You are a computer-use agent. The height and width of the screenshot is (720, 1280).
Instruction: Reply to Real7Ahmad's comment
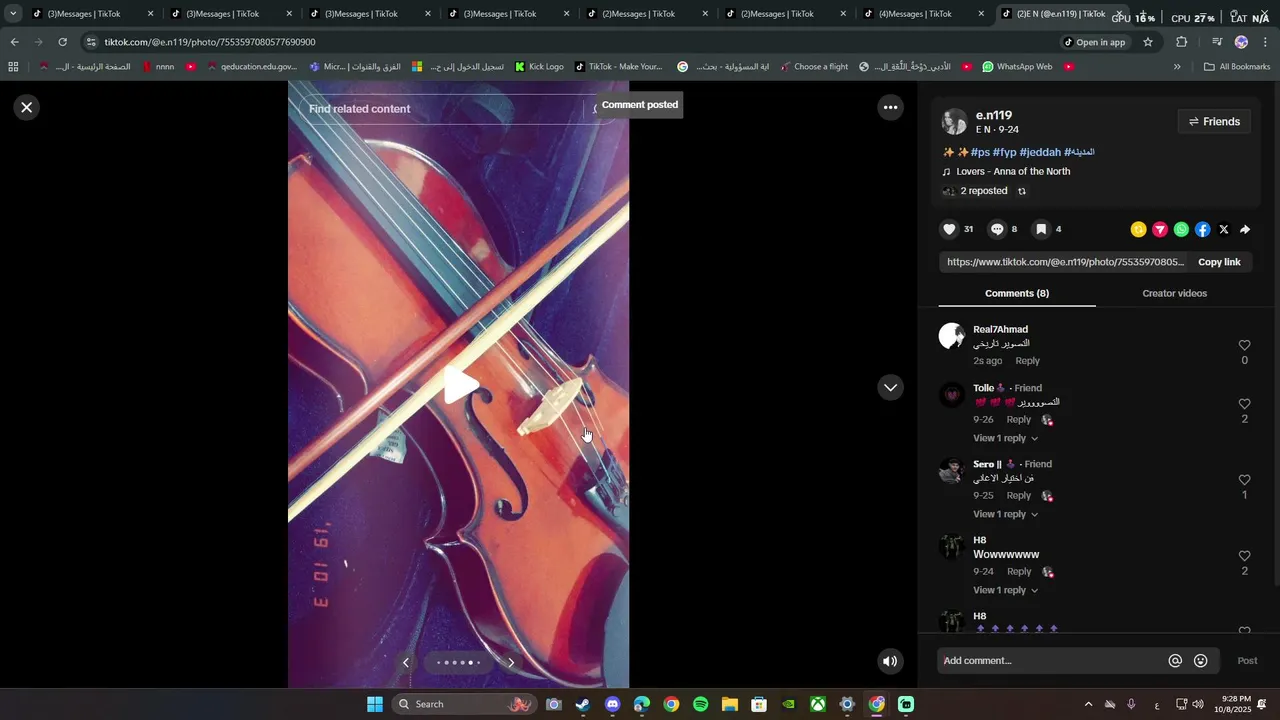(x=1027, y=361)
